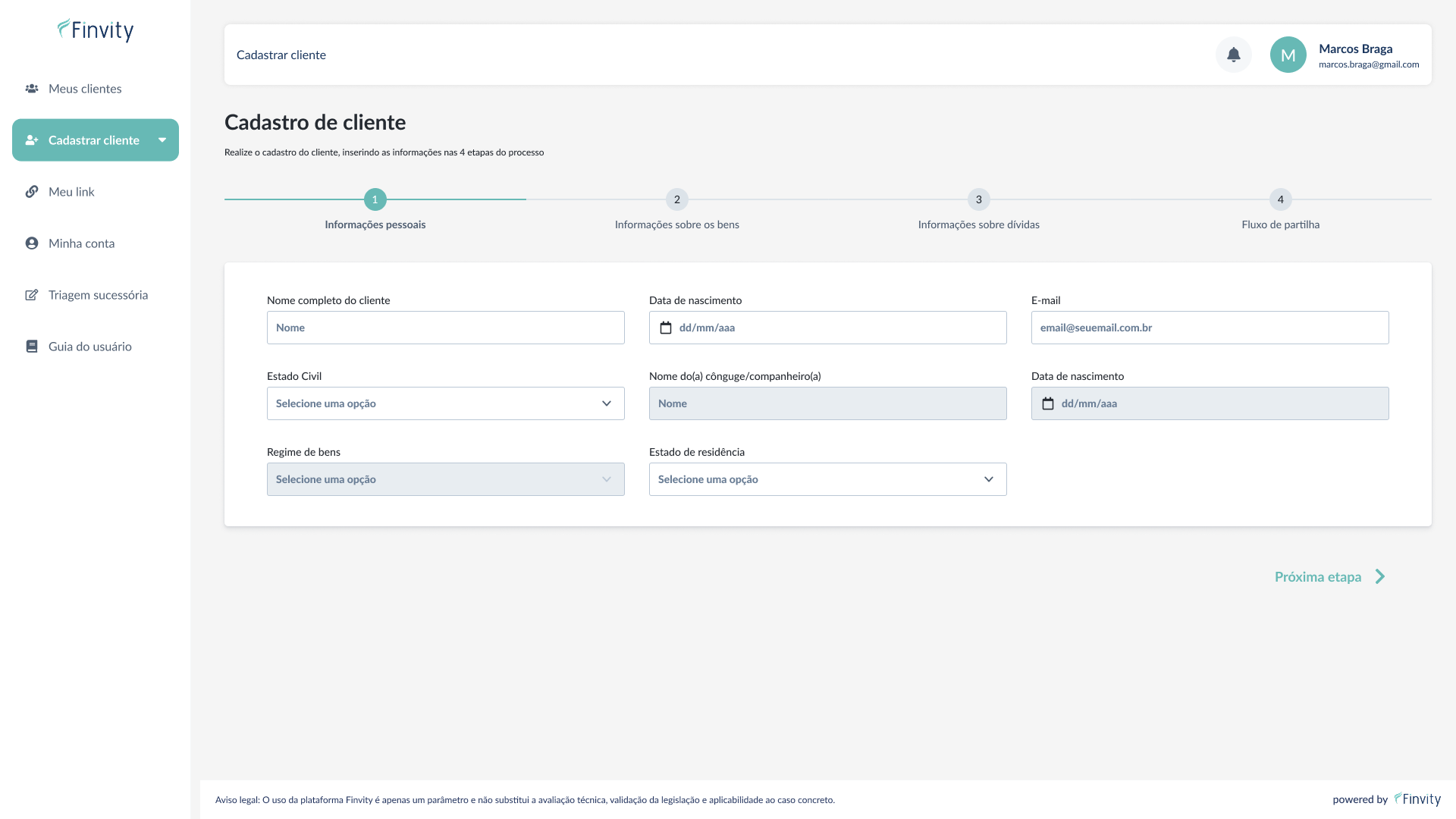This screenshot has height=819, width=1456.
Task: Click the Nome completo do cliente field
Action: coord(445,328)
